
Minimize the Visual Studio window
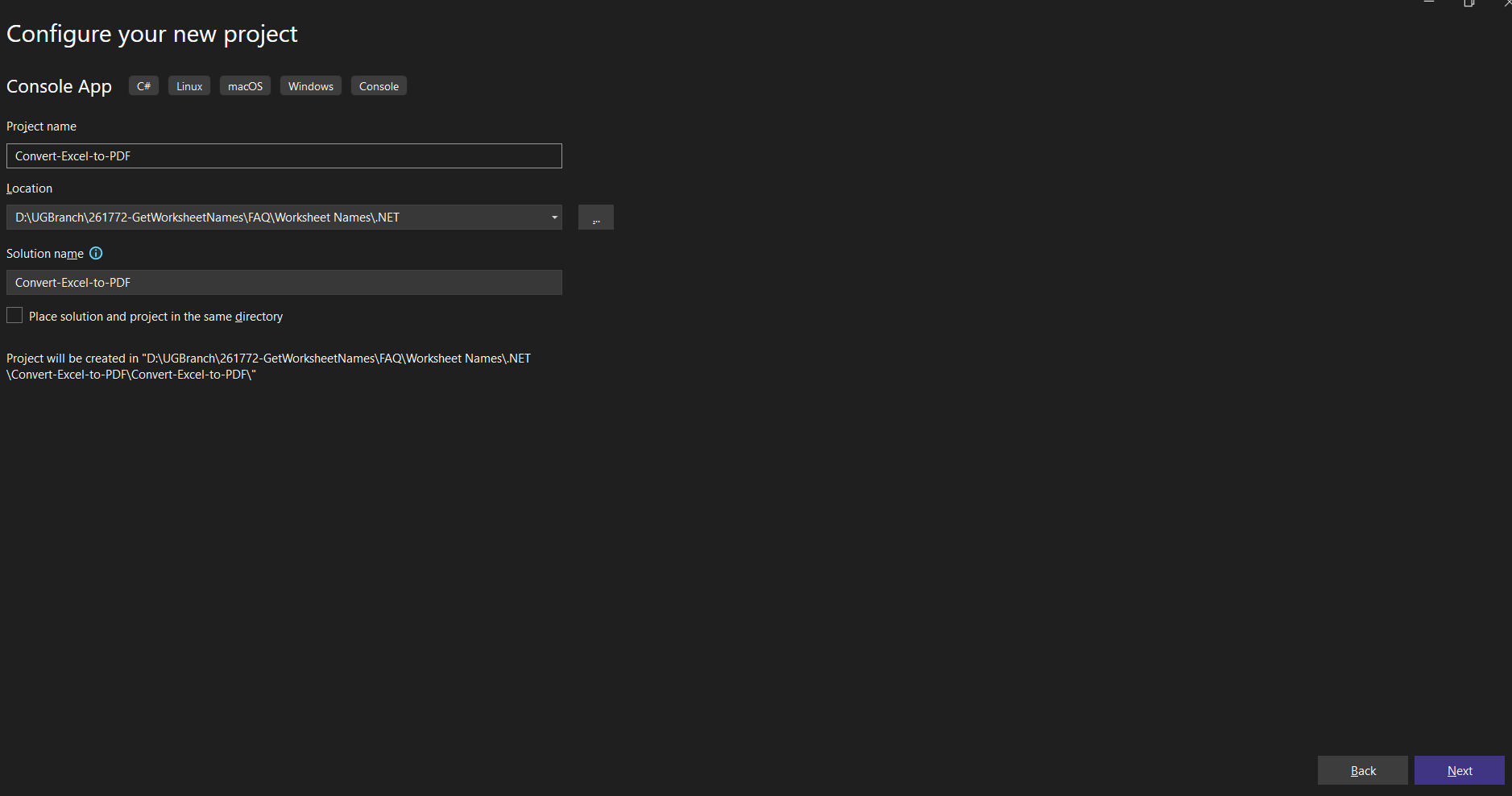point(1430,3)
